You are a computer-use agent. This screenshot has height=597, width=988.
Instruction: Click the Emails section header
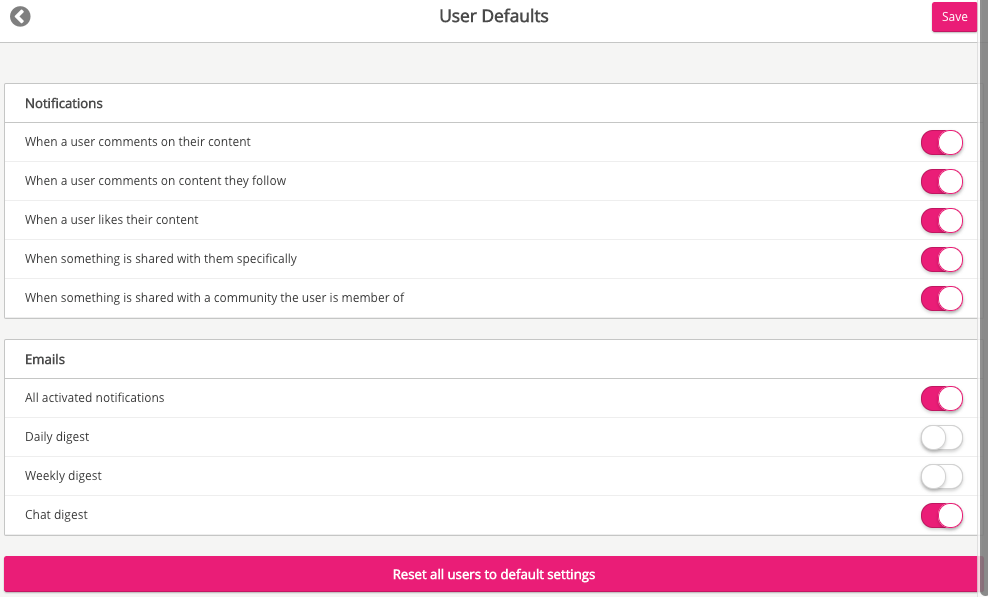point(45,359)
